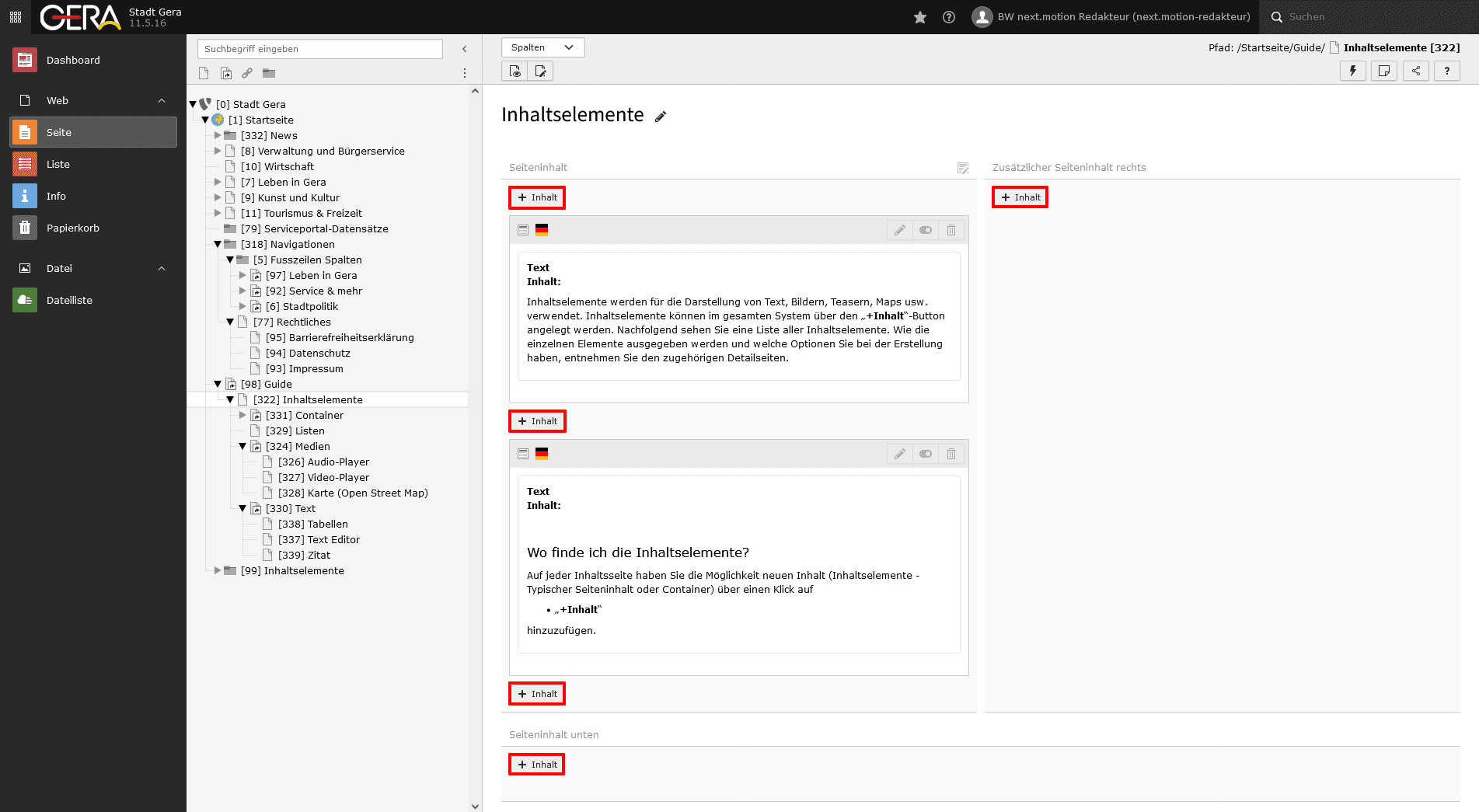Select Wirtschaft page in tree

pyautogui.click(x=277, y=166)
